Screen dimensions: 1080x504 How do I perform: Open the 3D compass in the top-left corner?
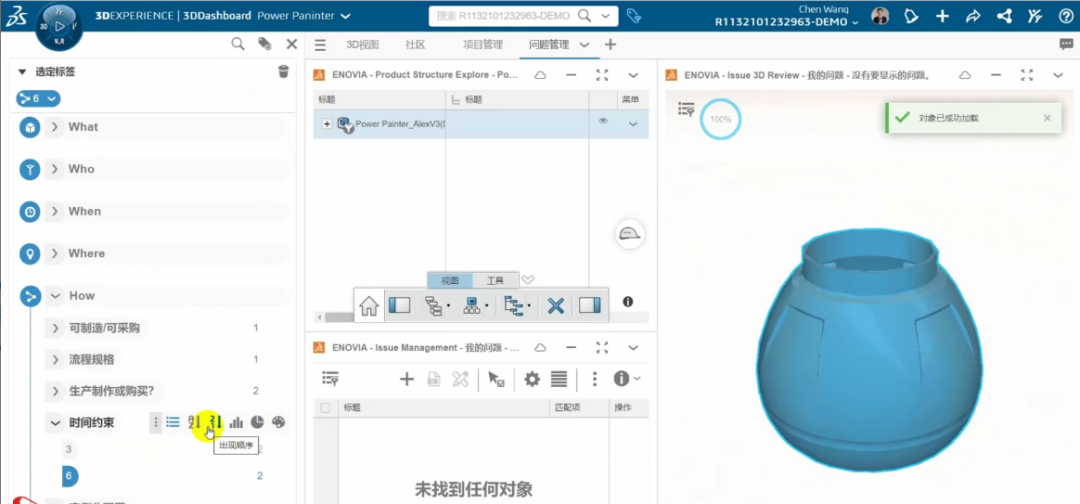[58, 26]
